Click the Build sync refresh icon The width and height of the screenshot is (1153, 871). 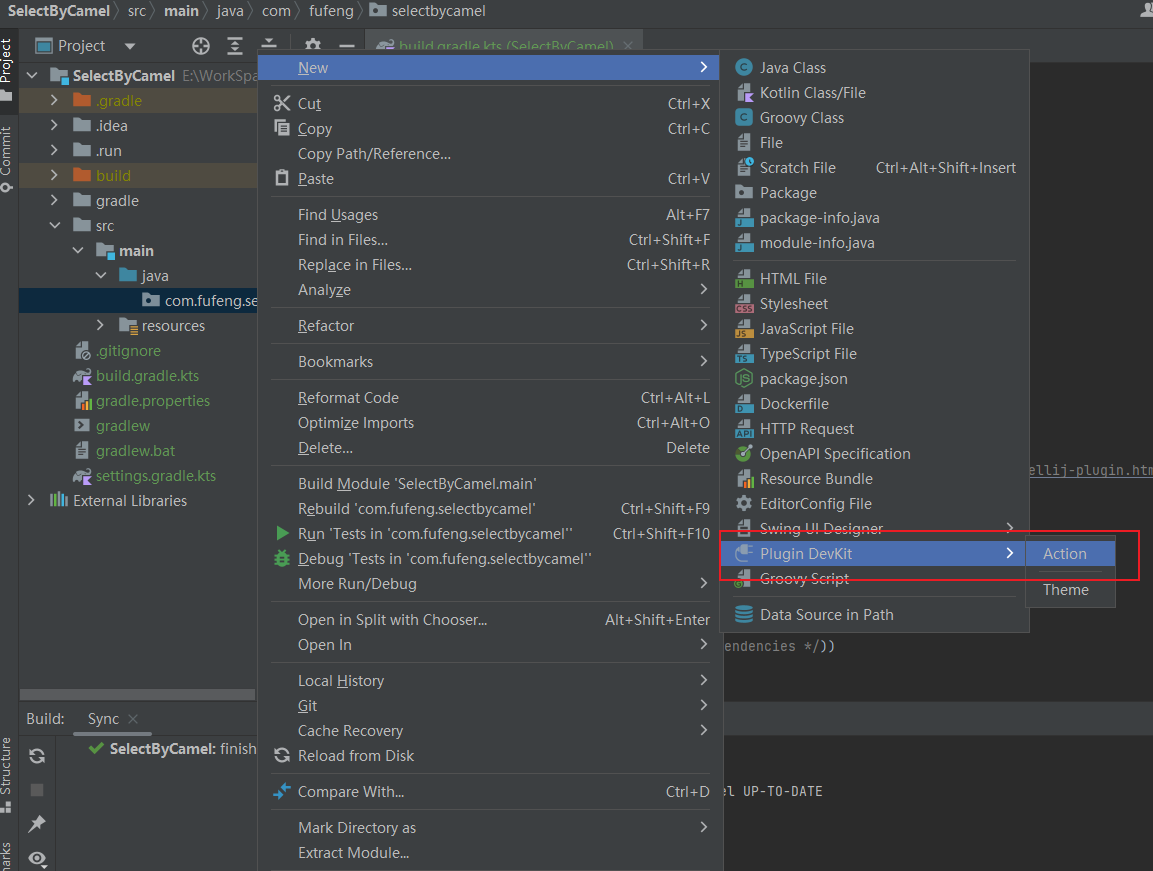[37, 756]
